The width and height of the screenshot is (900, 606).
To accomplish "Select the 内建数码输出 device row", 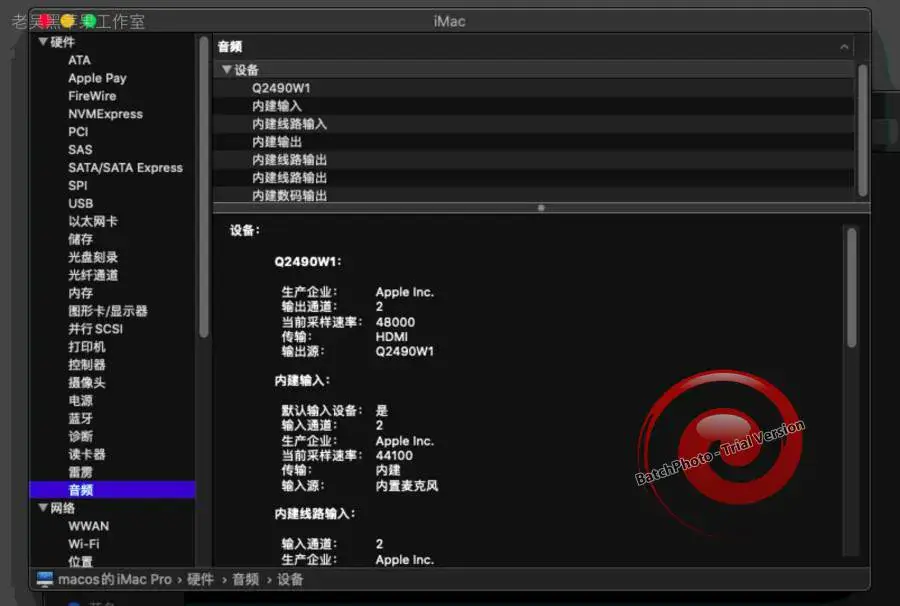I will click(x=533, y=195).
